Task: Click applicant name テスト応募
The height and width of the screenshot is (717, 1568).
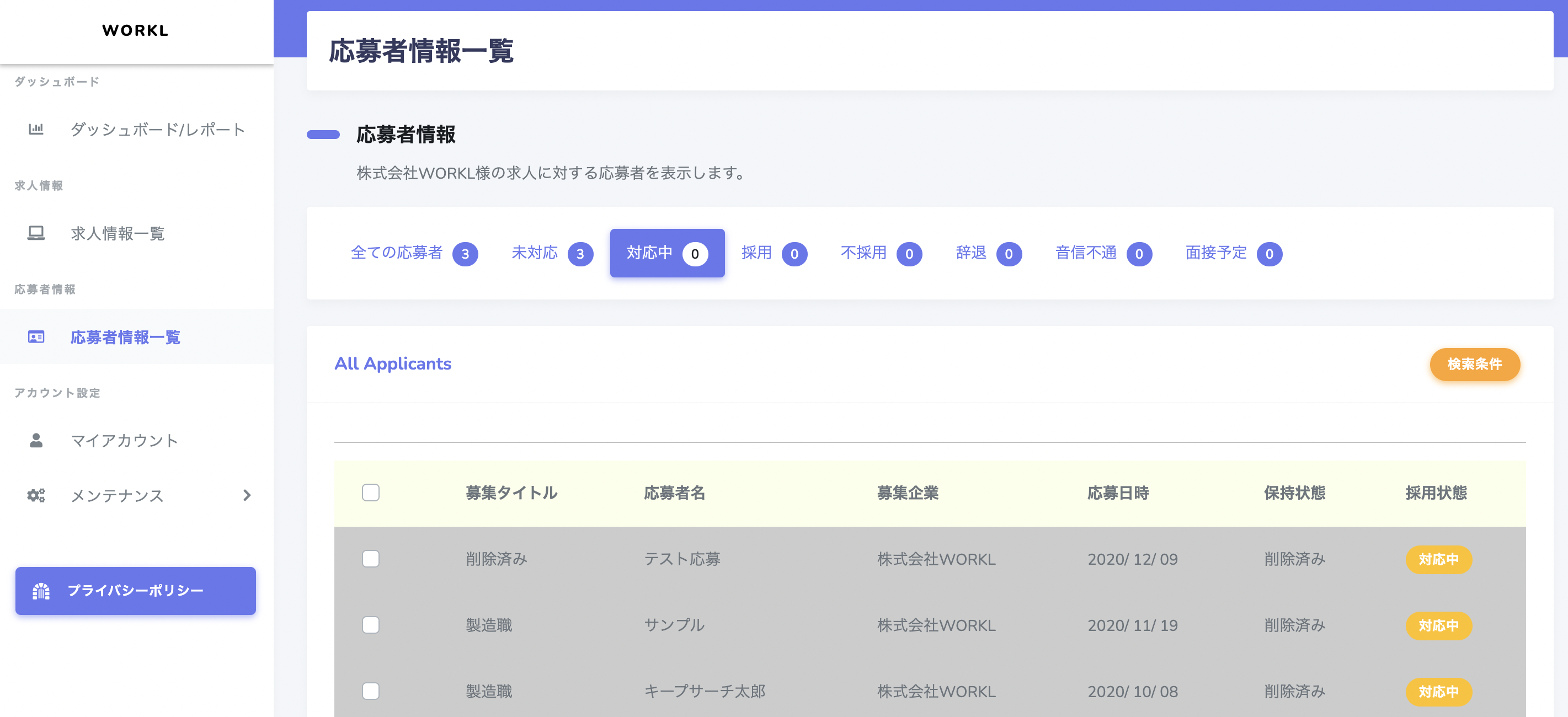Action: 682,559
